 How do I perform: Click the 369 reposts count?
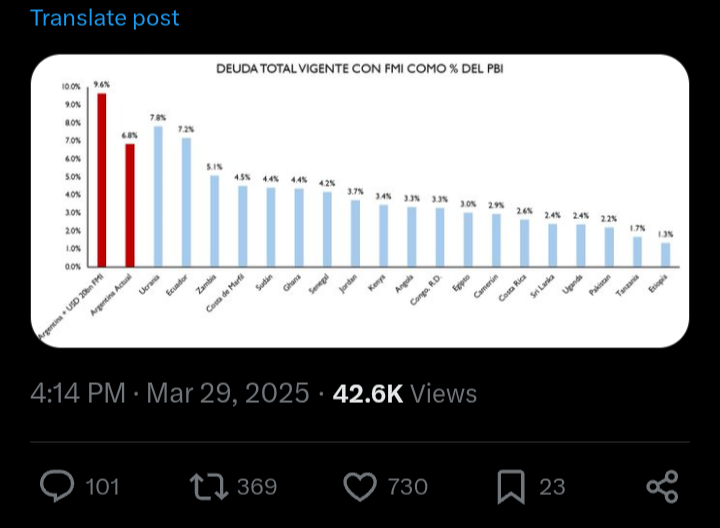(x=257, y=487)
